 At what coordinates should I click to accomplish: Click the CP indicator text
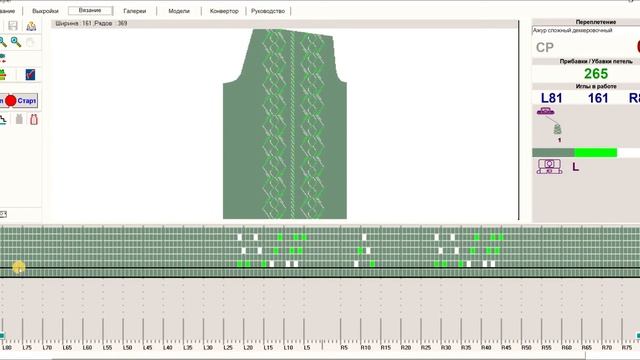pos(544,48)
